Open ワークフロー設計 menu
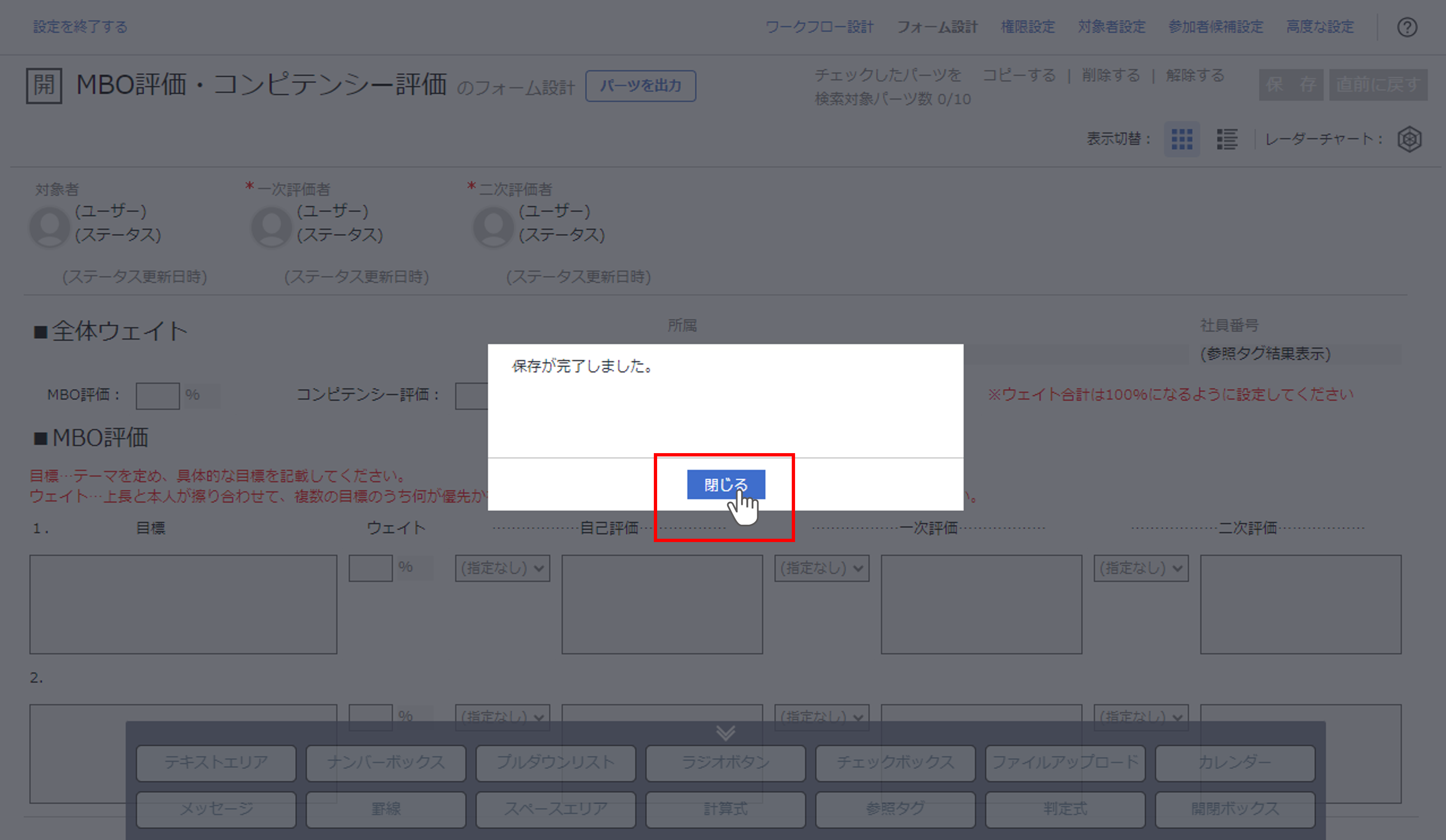This screenshot has width=1446, height=840. pos(819,26)
